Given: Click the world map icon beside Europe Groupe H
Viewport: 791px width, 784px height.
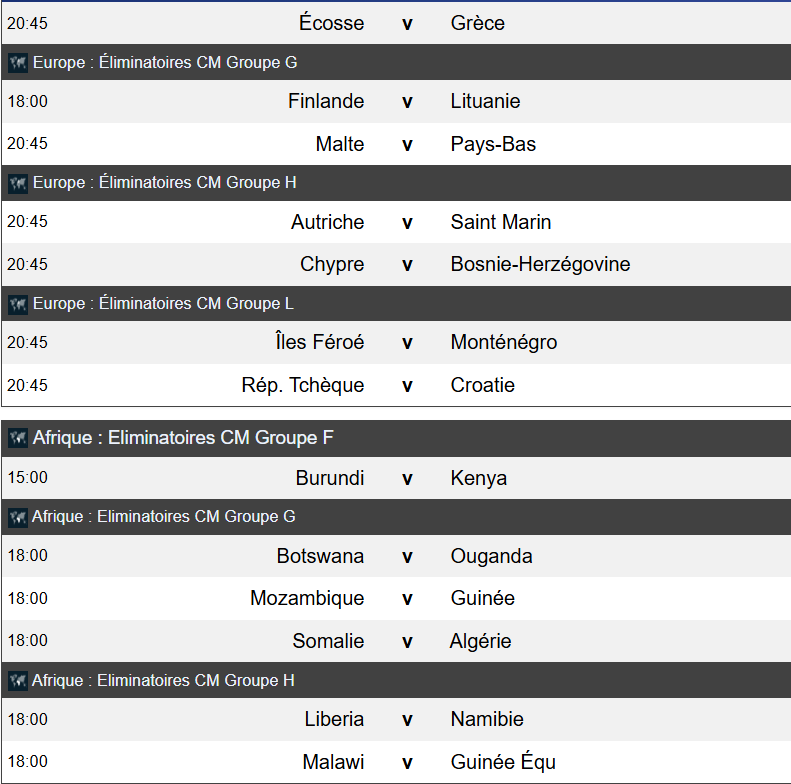Looking at the screenshot, I should 18,183.
